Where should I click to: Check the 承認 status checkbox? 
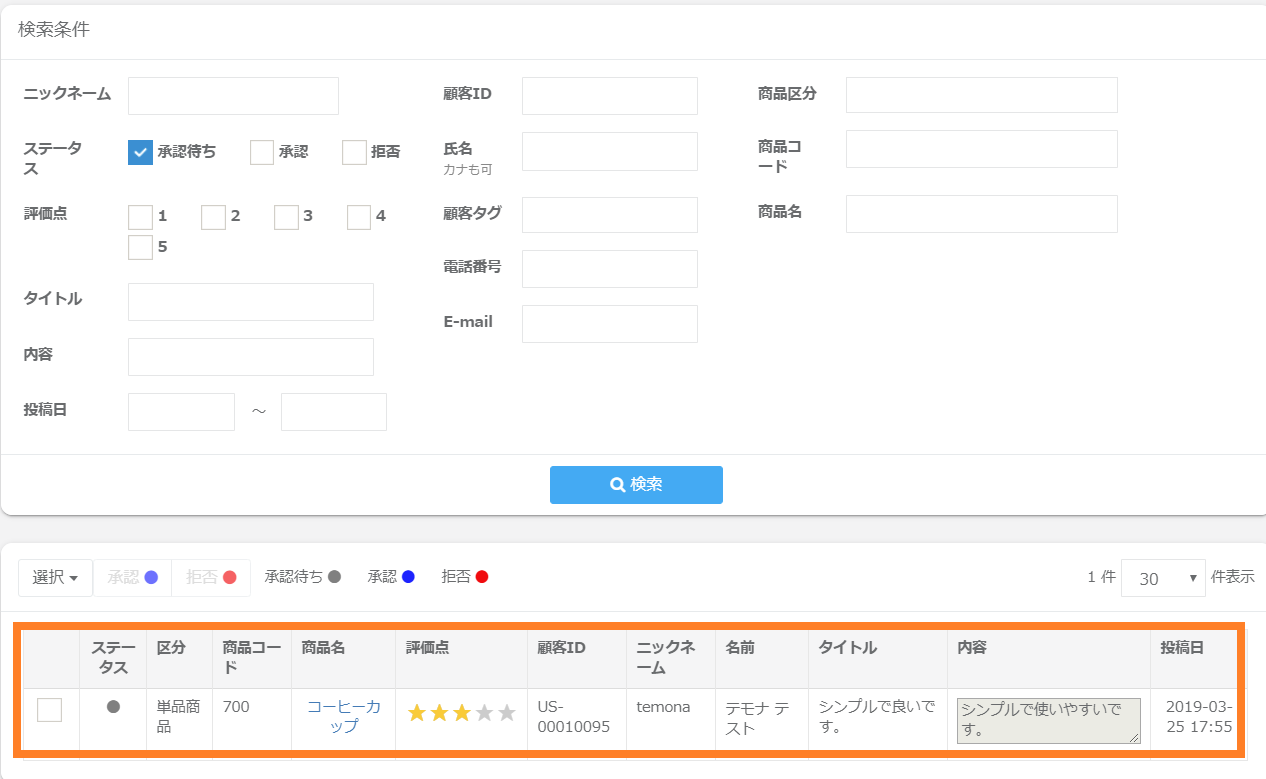[262, 152]
